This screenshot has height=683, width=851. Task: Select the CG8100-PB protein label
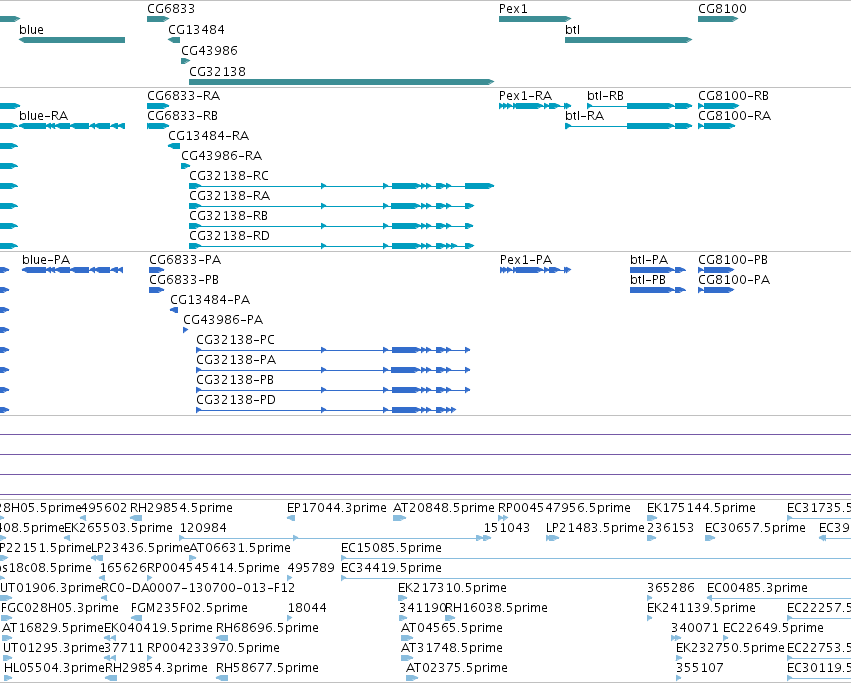(x=733, y=260)
